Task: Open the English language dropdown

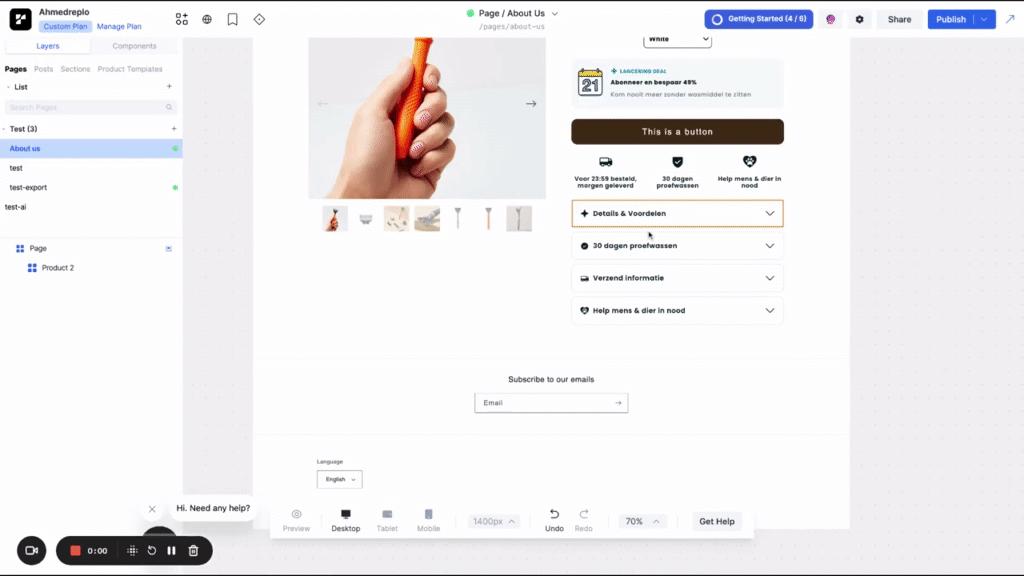Action: [x=339, y=479]
